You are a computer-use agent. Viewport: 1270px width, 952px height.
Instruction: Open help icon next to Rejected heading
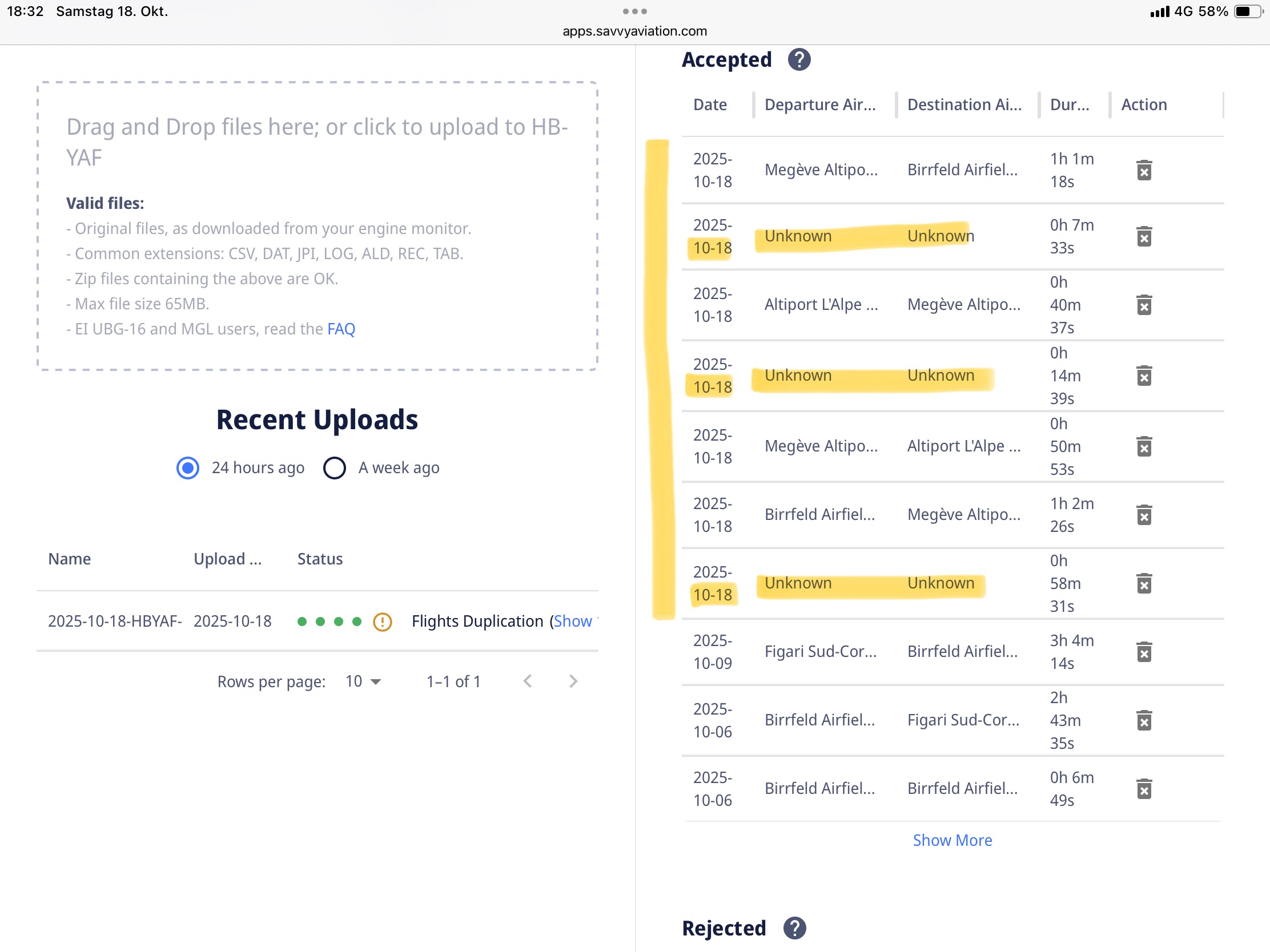pyautogui.click(x=795, y=928)
